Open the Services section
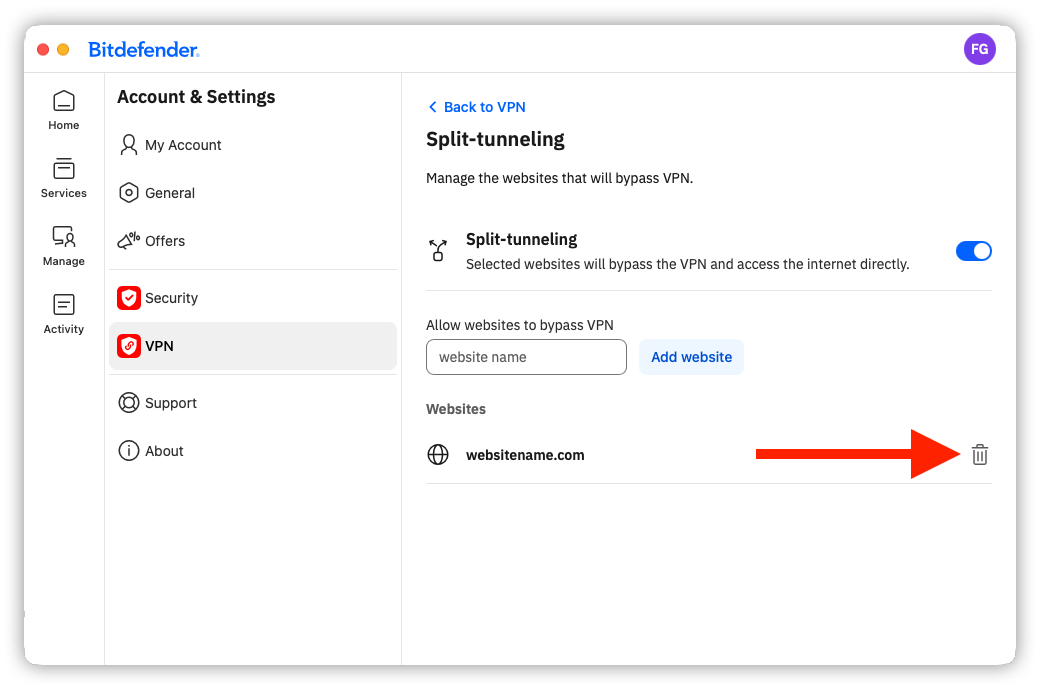 coord(64,178)
